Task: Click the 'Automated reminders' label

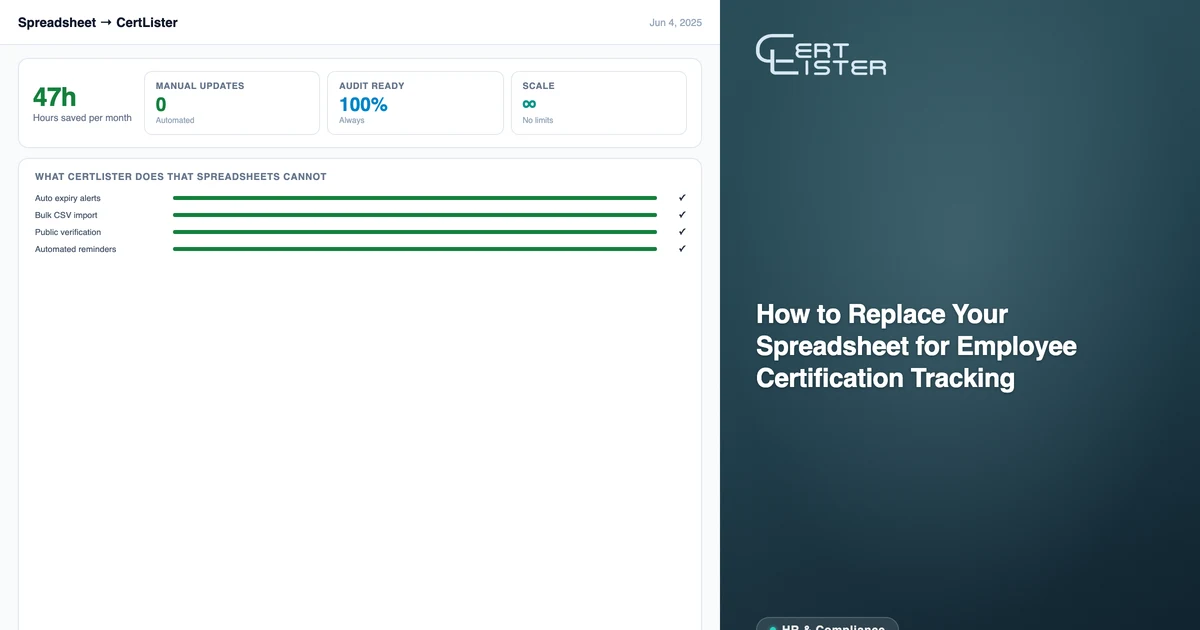Action: 76,249
